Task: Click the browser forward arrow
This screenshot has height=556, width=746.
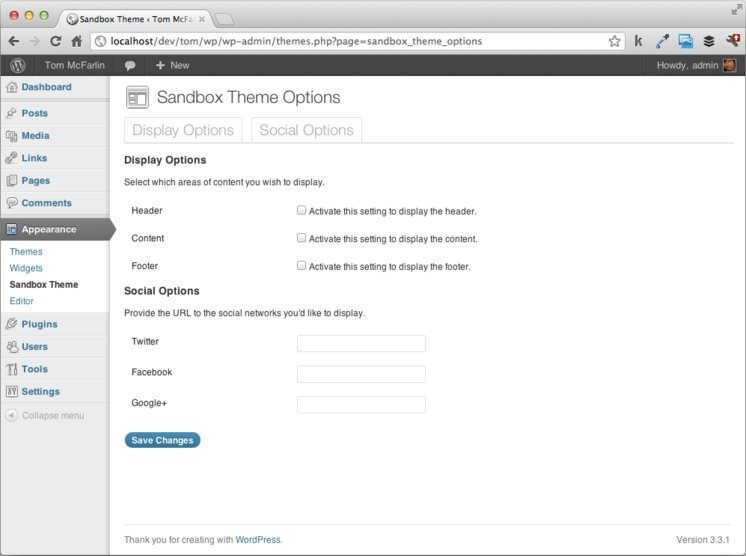Action: (x=34, y=41)
